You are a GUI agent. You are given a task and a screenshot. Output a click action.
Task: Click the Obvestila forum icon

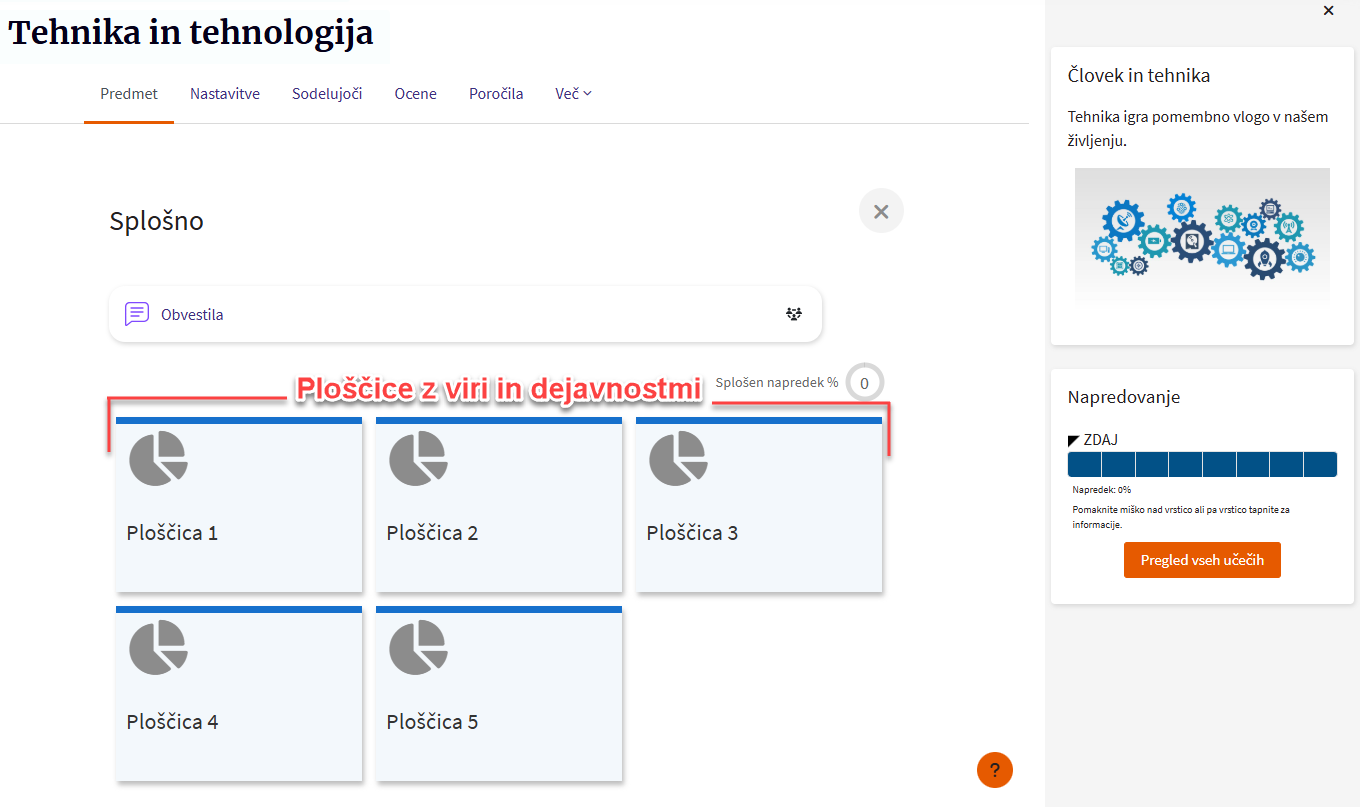[137, 314]
